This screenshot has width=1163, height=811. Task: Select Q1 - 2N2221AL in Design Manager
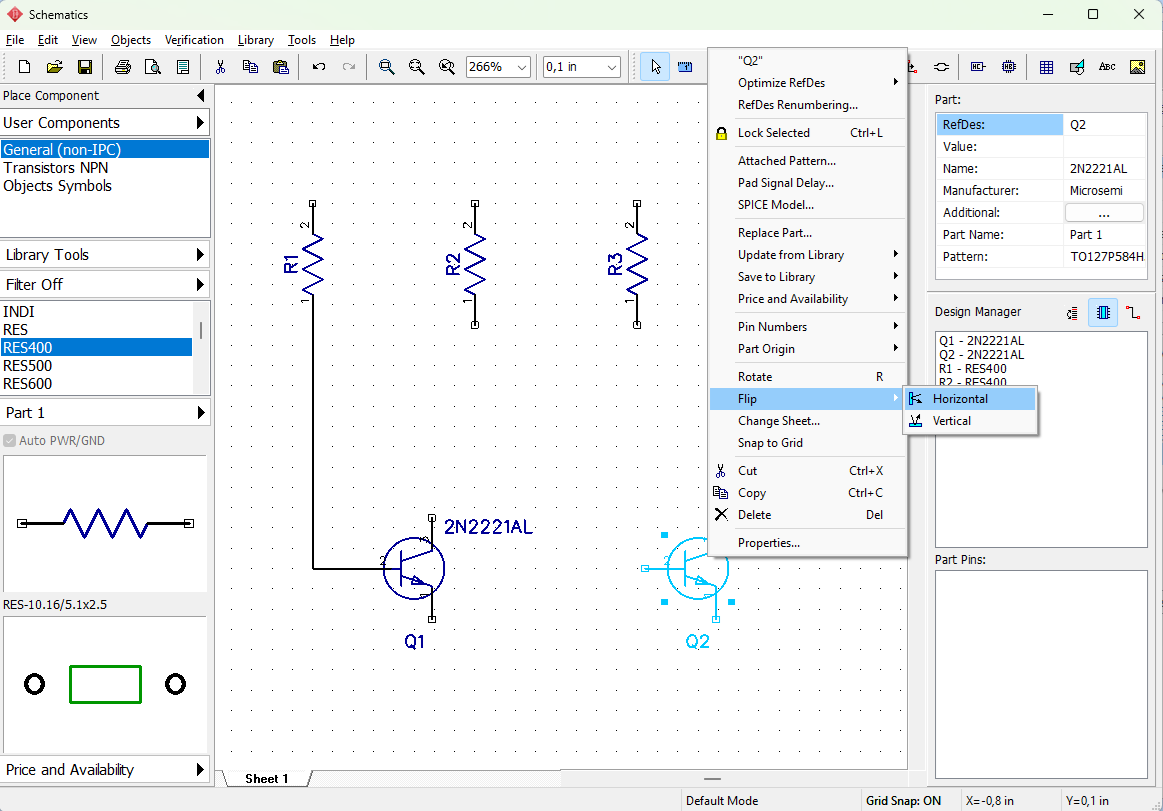pos(981,341)
